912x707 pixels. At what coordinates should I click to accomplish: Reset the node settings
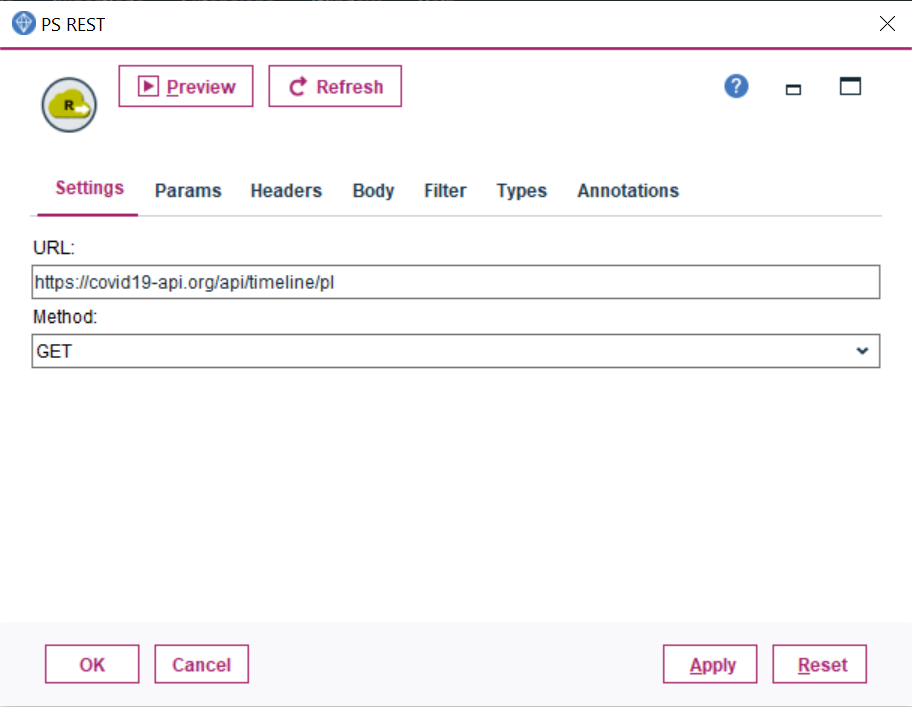[822, 665]
